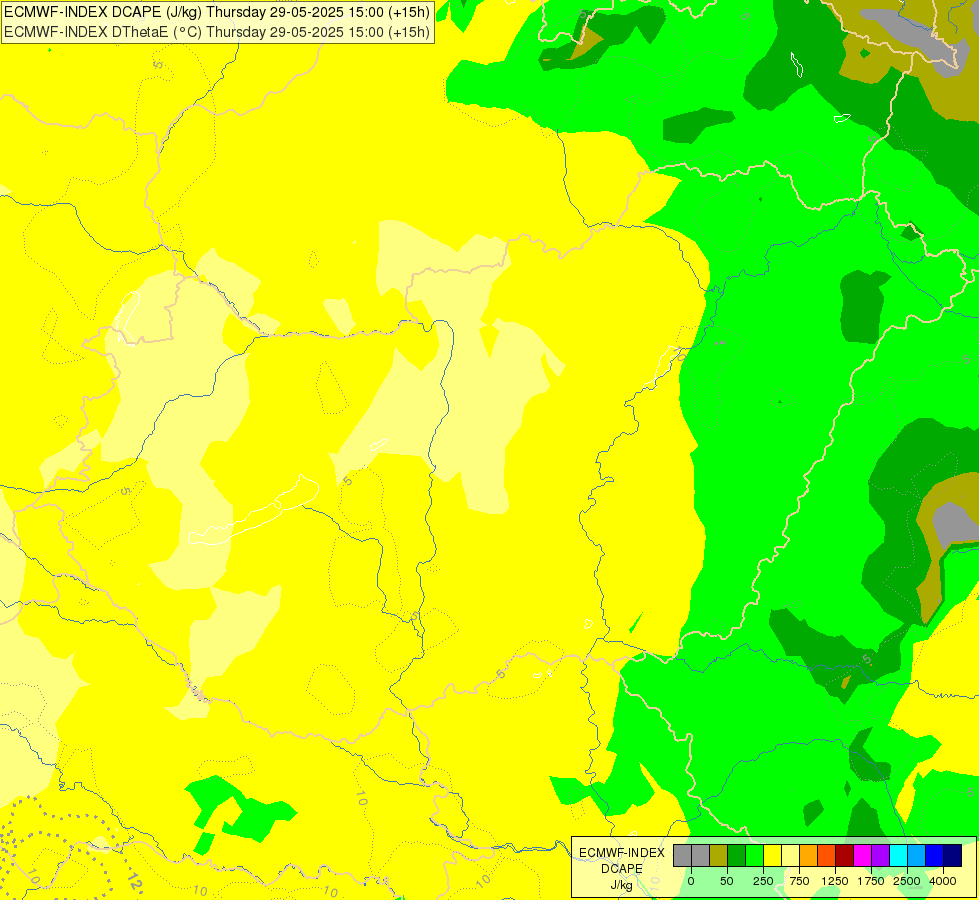Click the DCAPE label in the legend box
Viewport: 979px width, 900px height.
622,869
